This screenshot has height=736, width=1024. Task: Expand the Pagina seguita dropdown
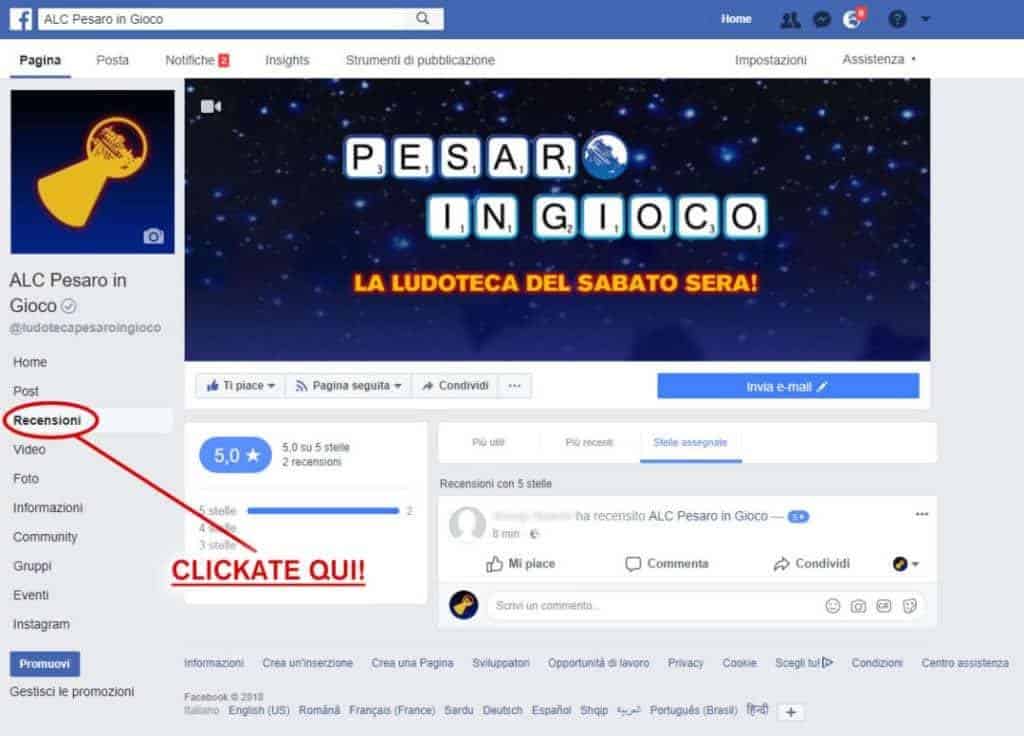348,386
